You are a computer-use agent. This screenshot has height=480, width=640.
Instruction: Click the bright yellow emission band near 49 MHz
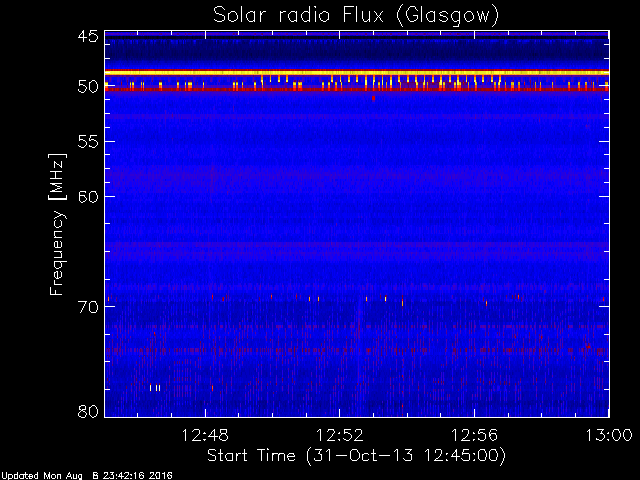[357, 73]
